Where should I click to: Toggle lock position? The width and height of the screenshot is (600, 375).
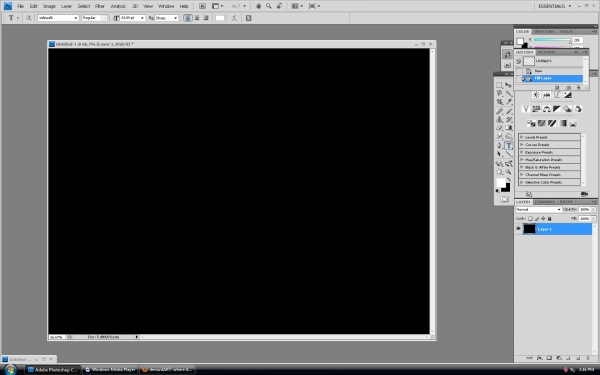pyautogui.click(x=543, y=218)
